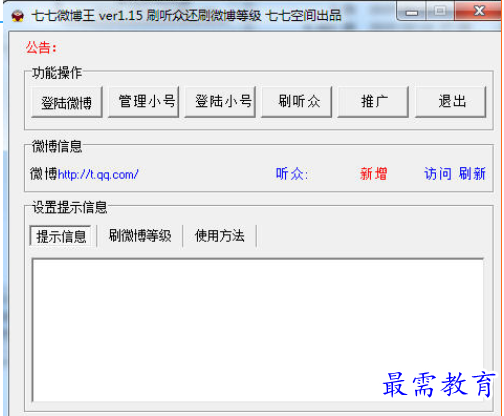Minimize the 七七微博王 window
The width and height of the screenshot is (504, 416).
tap(411, 12)
